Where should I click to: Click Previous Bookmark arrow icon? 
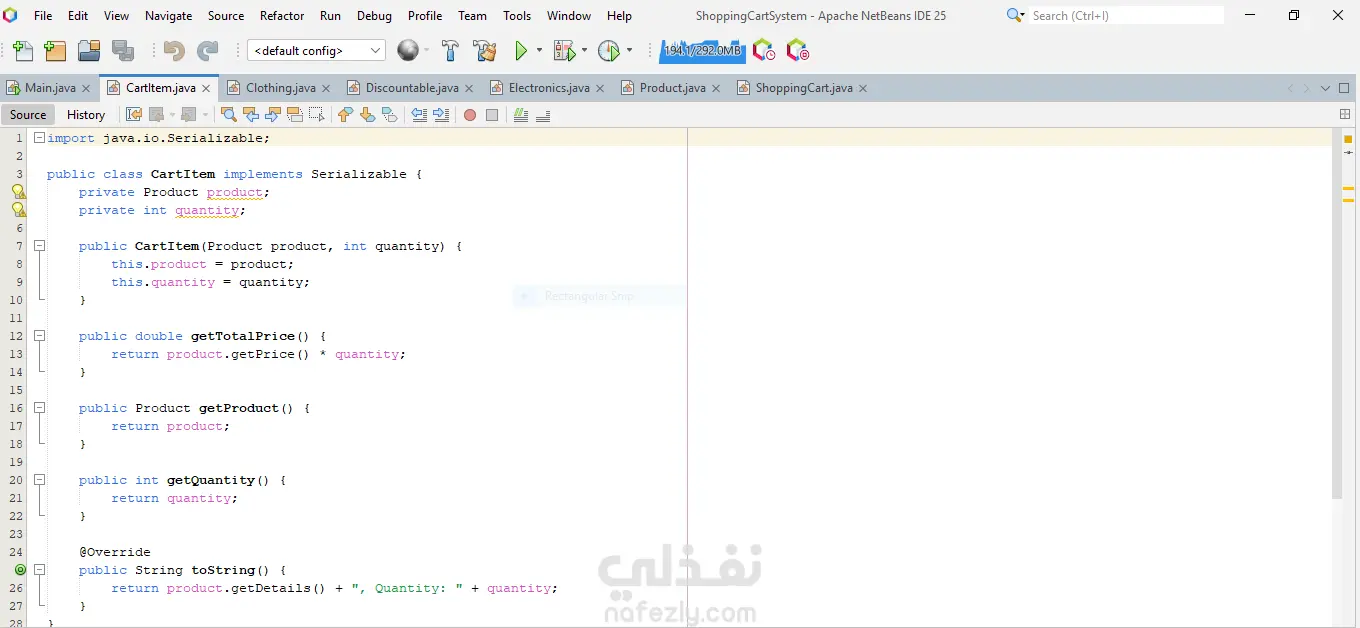pos(346,115)
